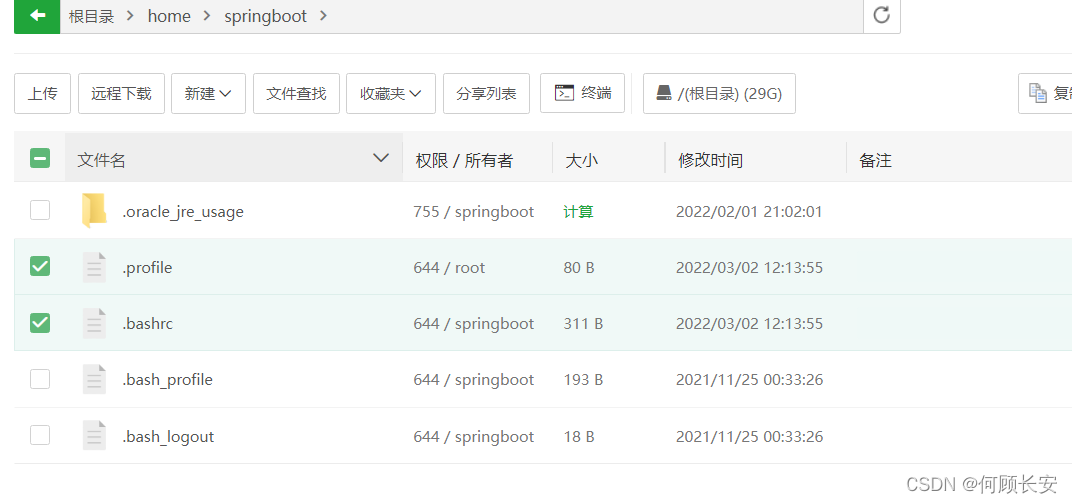Click the .bash_logout file icon

click(94, 435)
